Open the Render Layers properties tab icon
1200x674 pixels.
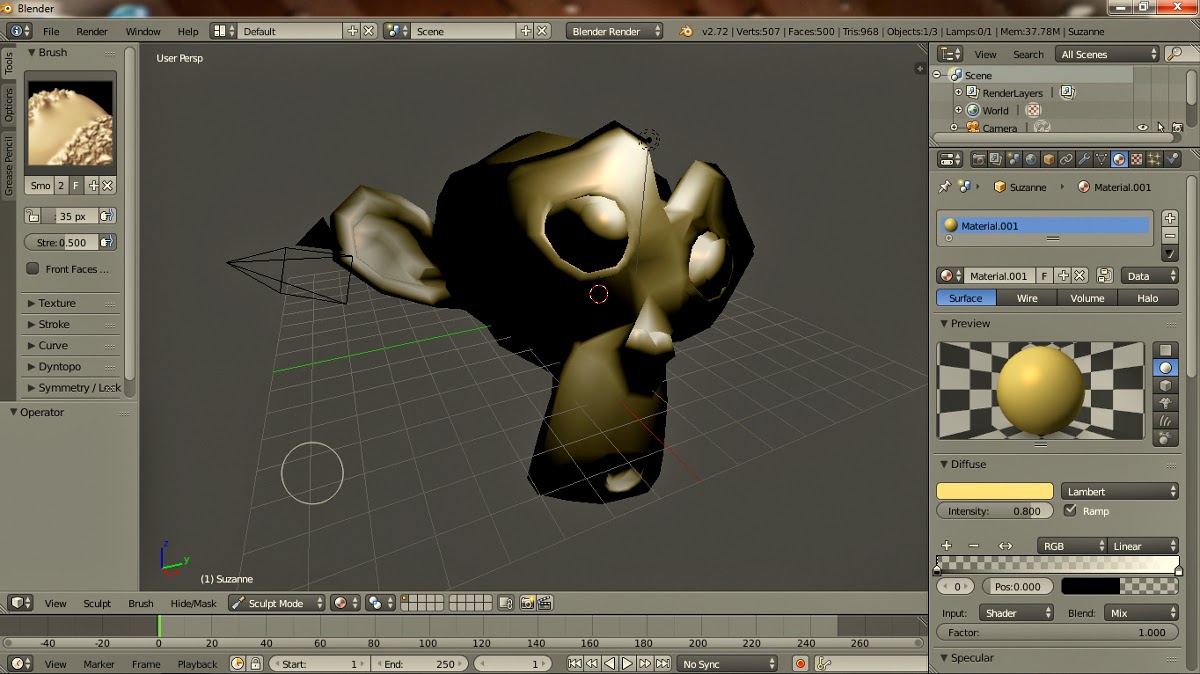(996, 159)
